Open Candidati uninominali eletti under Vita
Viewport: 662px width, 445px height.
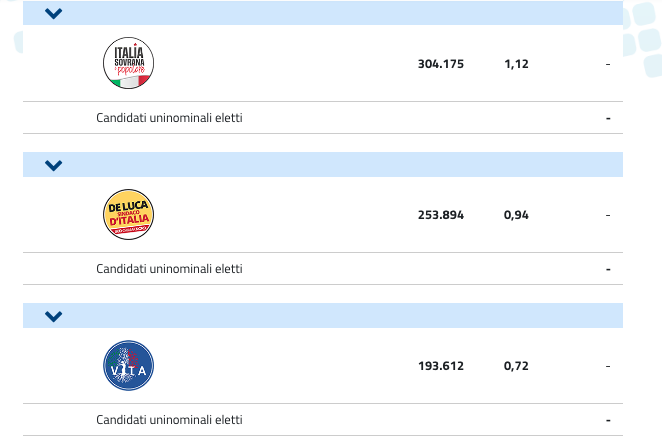(169, 420)
